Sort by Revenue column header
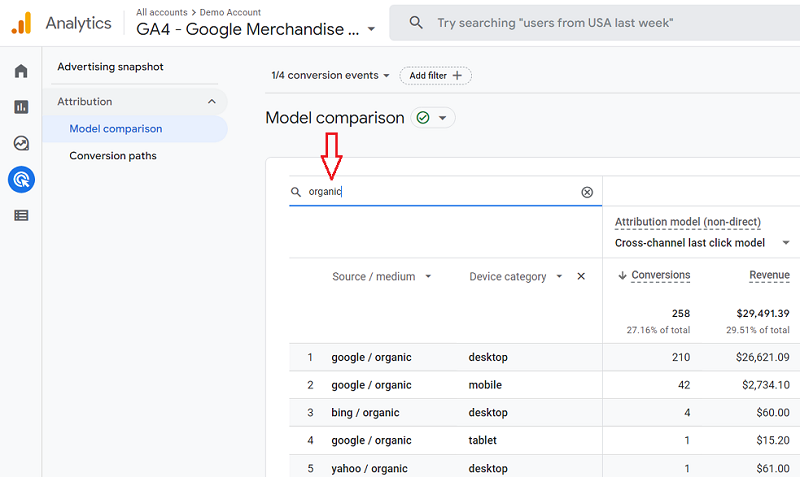Image resolution: width=800 pixels, height=477 pixels. [769, 275]
